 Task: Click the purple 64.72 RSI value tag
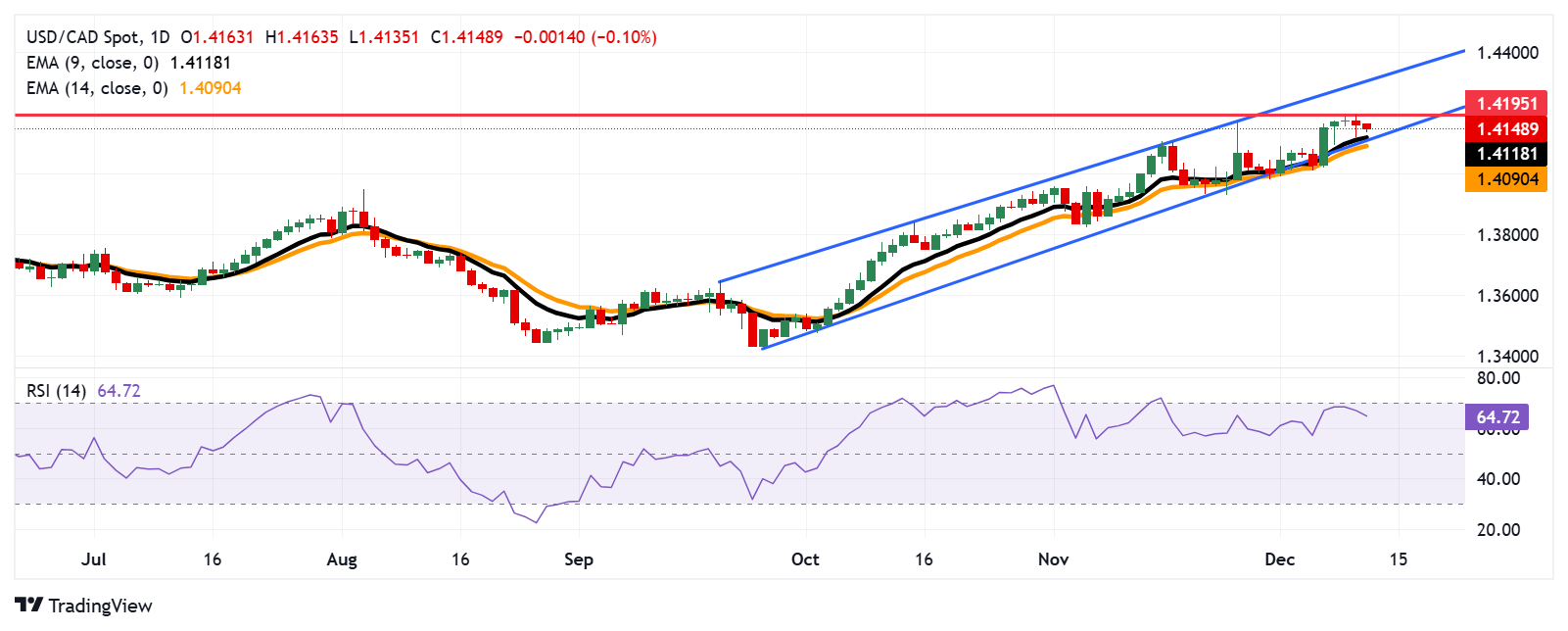pyautogui.click(x=1497, y=417)
